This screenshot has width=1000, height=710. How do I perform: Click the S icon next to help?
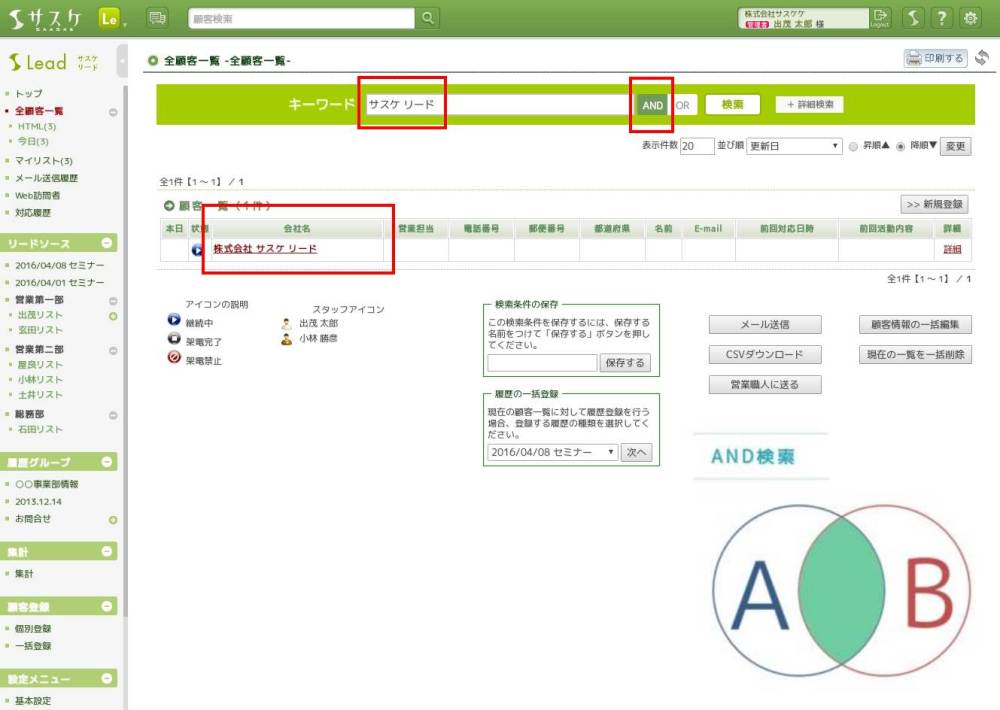913,18
